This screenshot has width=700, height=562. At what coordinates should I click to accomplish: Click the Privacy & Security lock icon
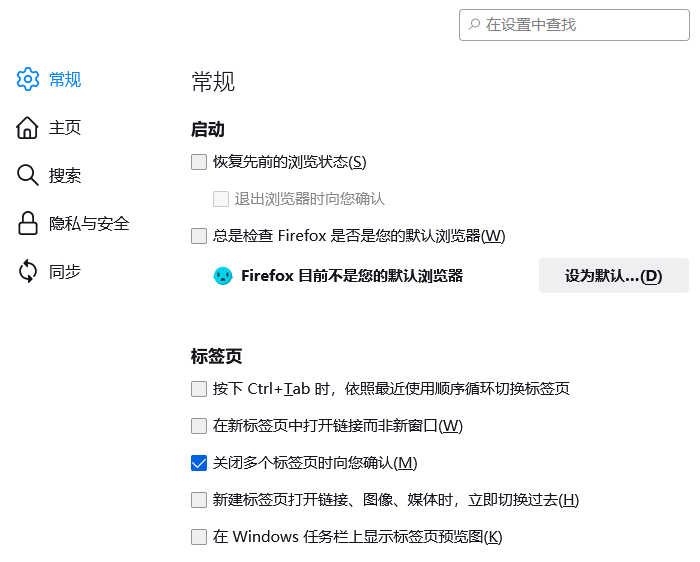tap(28, 223)
